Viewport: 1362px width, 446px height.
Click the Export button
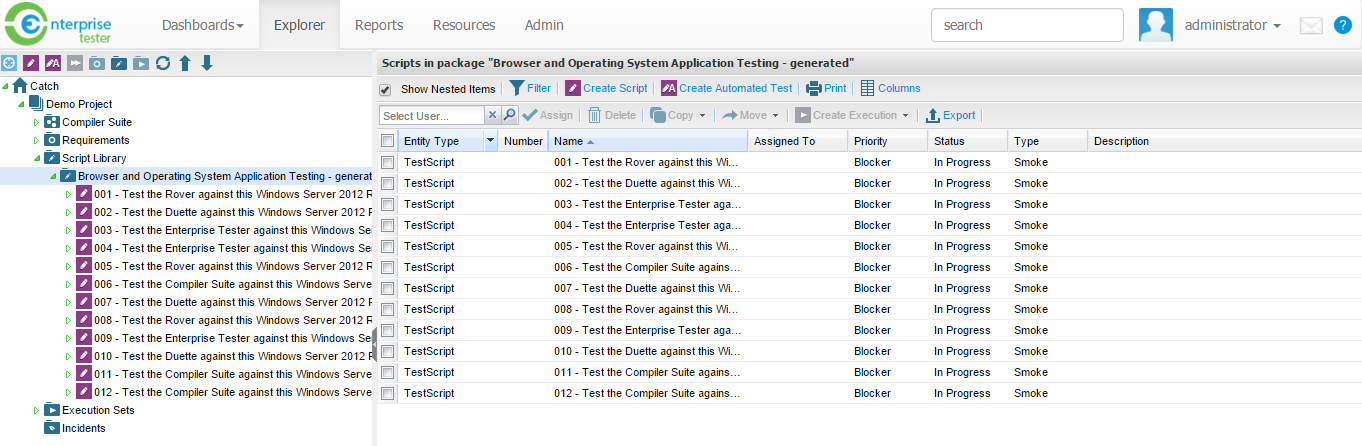coord(950,115)
